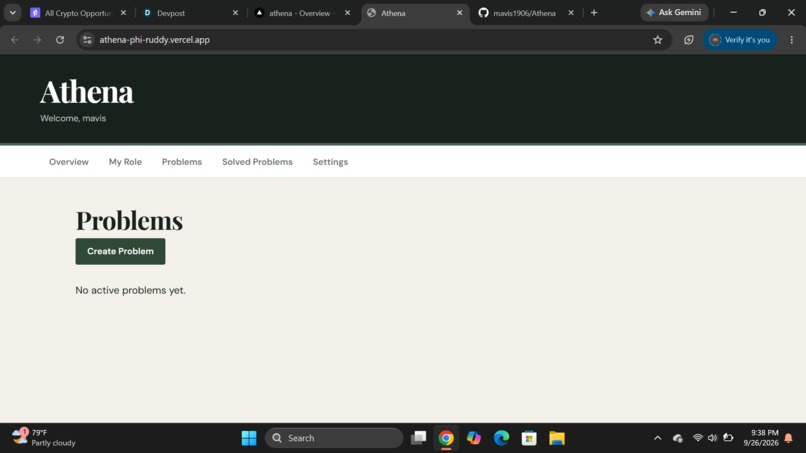Open Microsoft Store from taskbar
The height and width of the screenshot is (453, 806).
pyautogui.click(x=529, y=438)
